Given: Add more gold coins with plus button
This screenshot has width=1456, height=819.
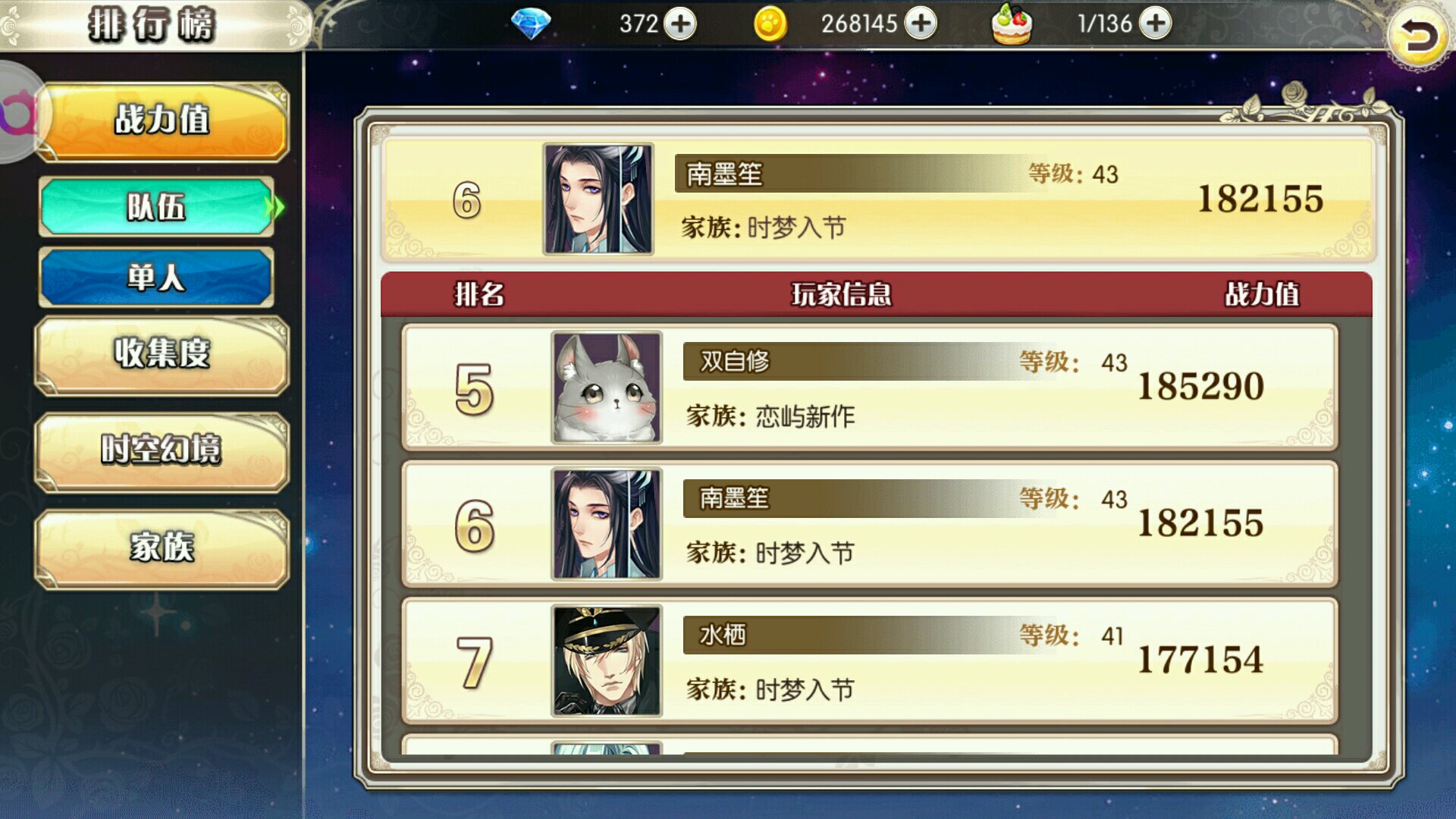Looking at the screenshot, I should click(921, 24).
